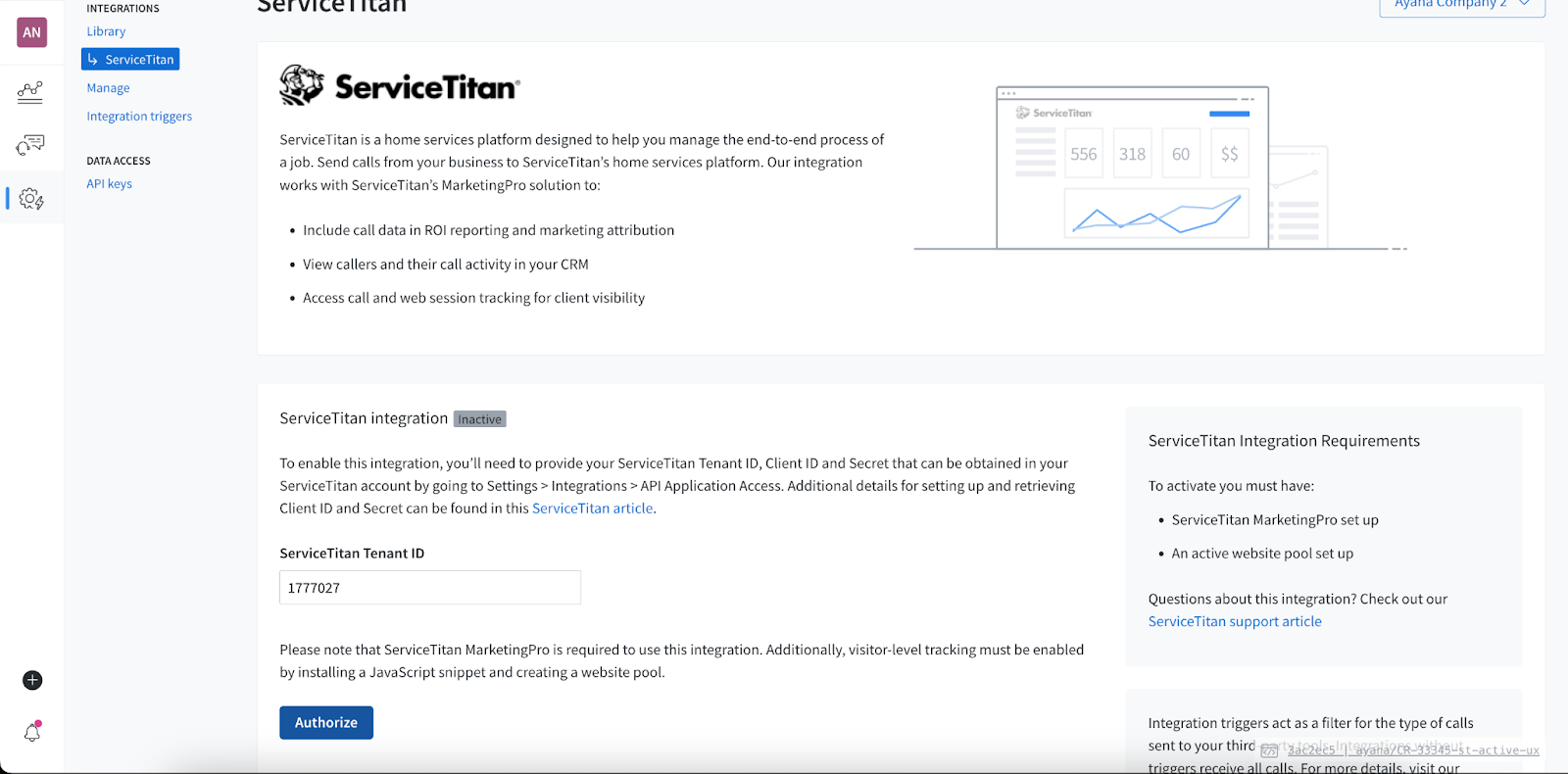Click the Inactive status badge

tap(479, 419)
